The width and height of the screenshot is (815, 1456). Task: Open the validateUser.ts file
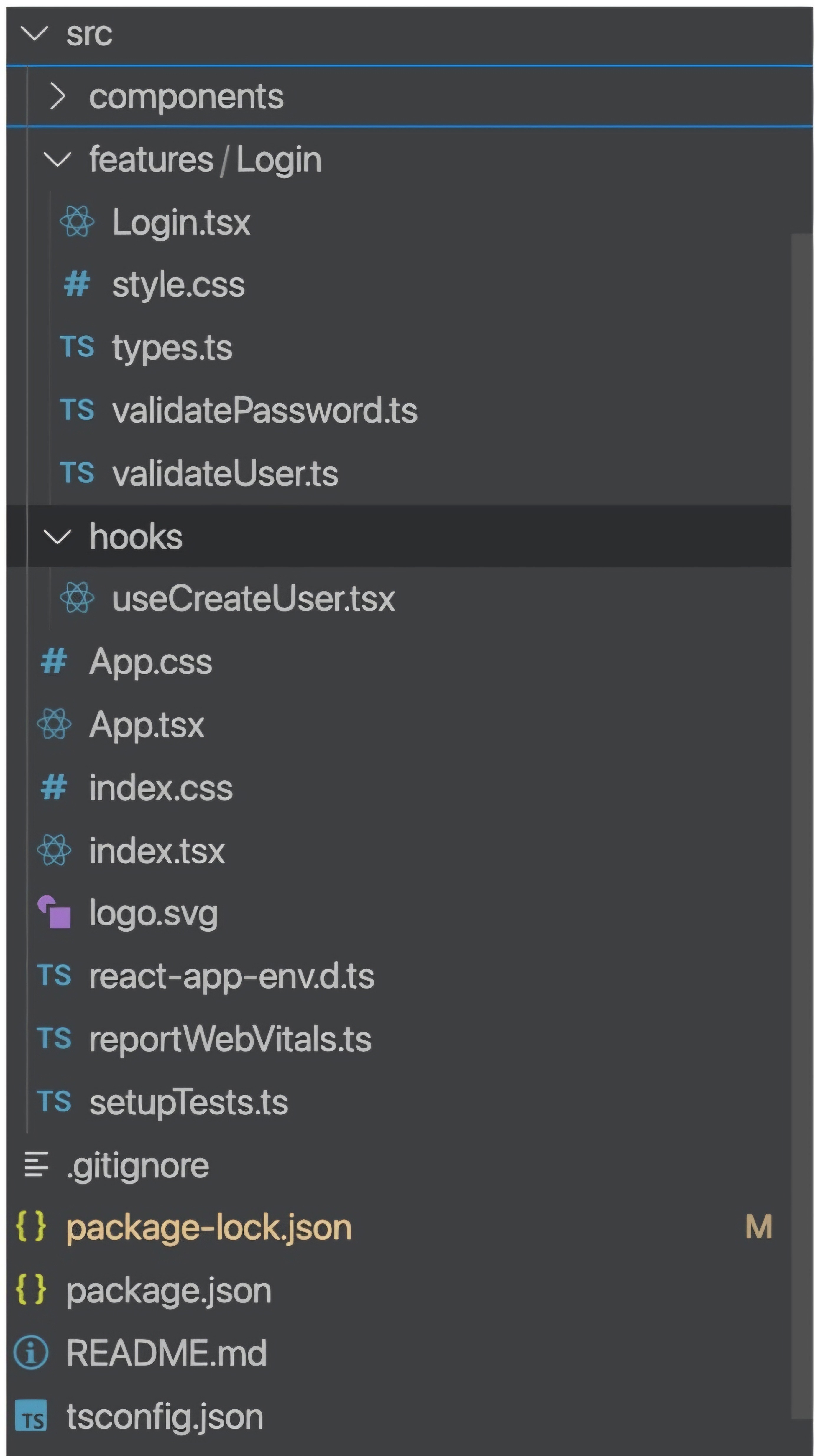225,474
